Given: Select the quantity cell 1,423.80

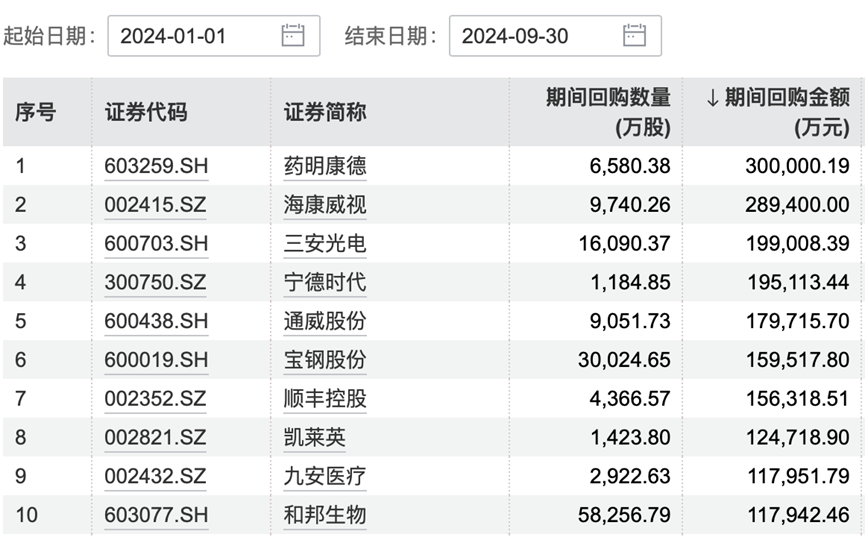Looking at the screenshot, I should tap(631, 438).
